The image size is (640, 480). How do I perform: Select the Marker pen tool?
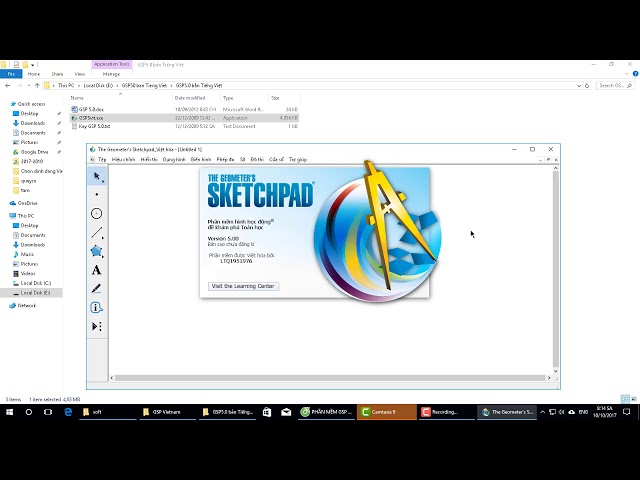pos(97,289)
